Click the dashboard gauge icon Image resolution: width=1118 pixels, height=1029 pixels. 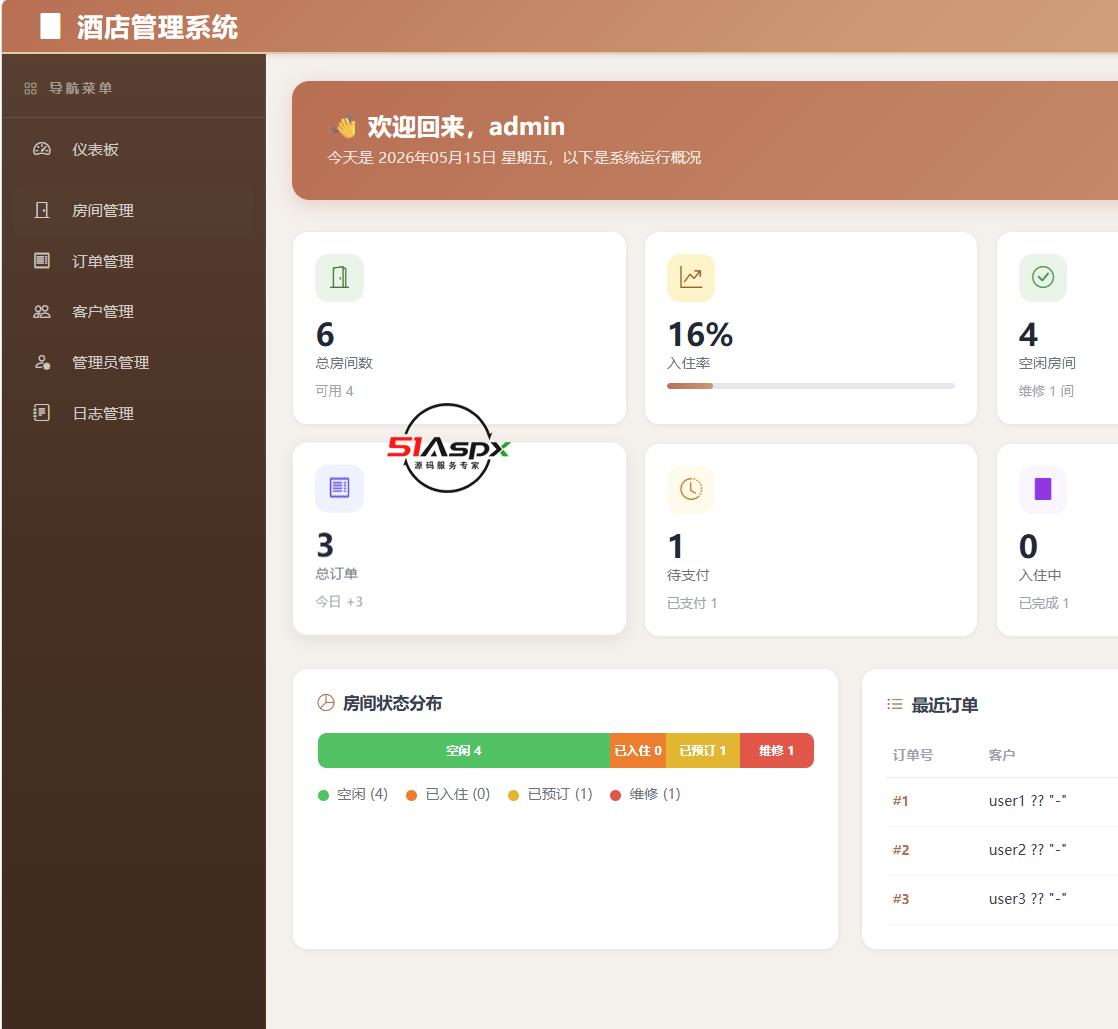(42, 149)
